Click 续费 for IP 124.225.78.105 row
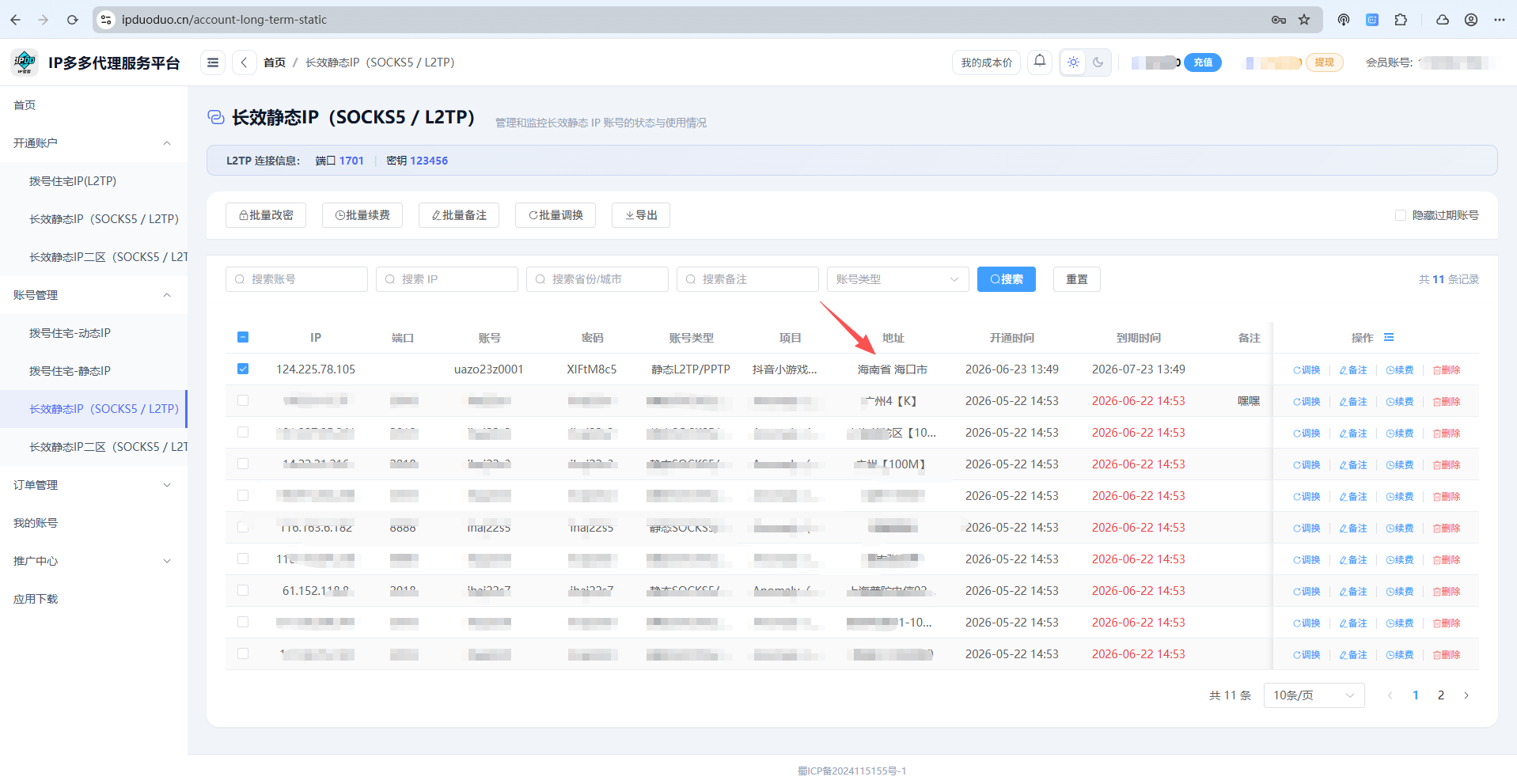Image resolution: width=1517 pixels, height=784 pixels. click(x=1400, y=370)
